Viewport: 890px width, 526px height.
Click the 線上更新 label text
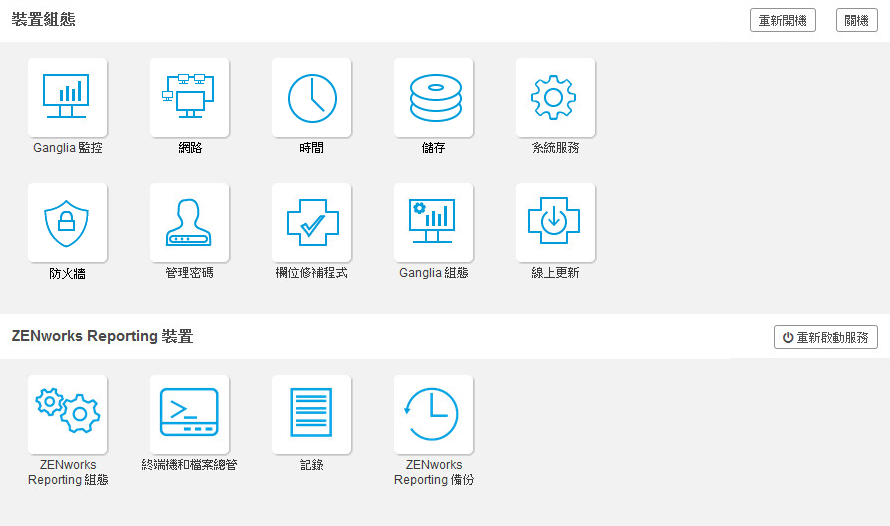coord(556,273)
